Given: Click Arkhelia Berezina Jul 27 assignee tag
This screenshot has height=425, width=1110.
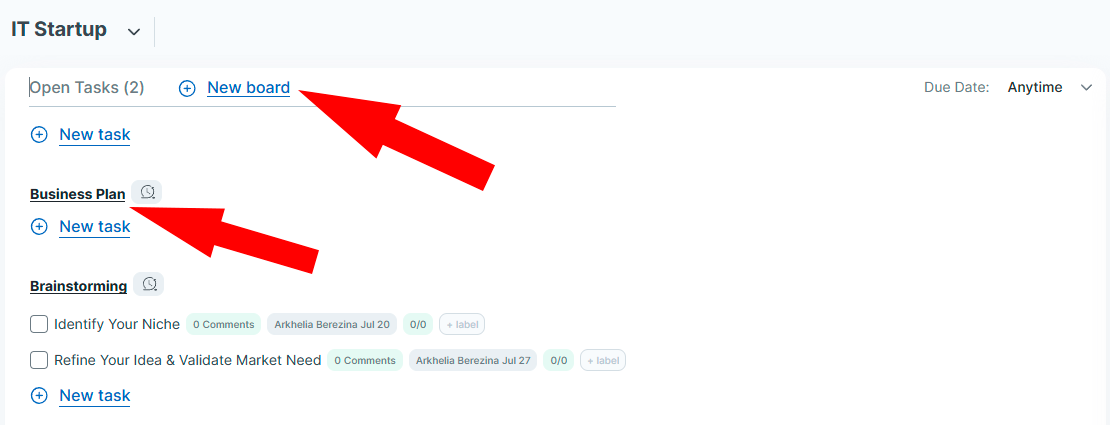Looking at the screenshot, I should pos(473,360).
